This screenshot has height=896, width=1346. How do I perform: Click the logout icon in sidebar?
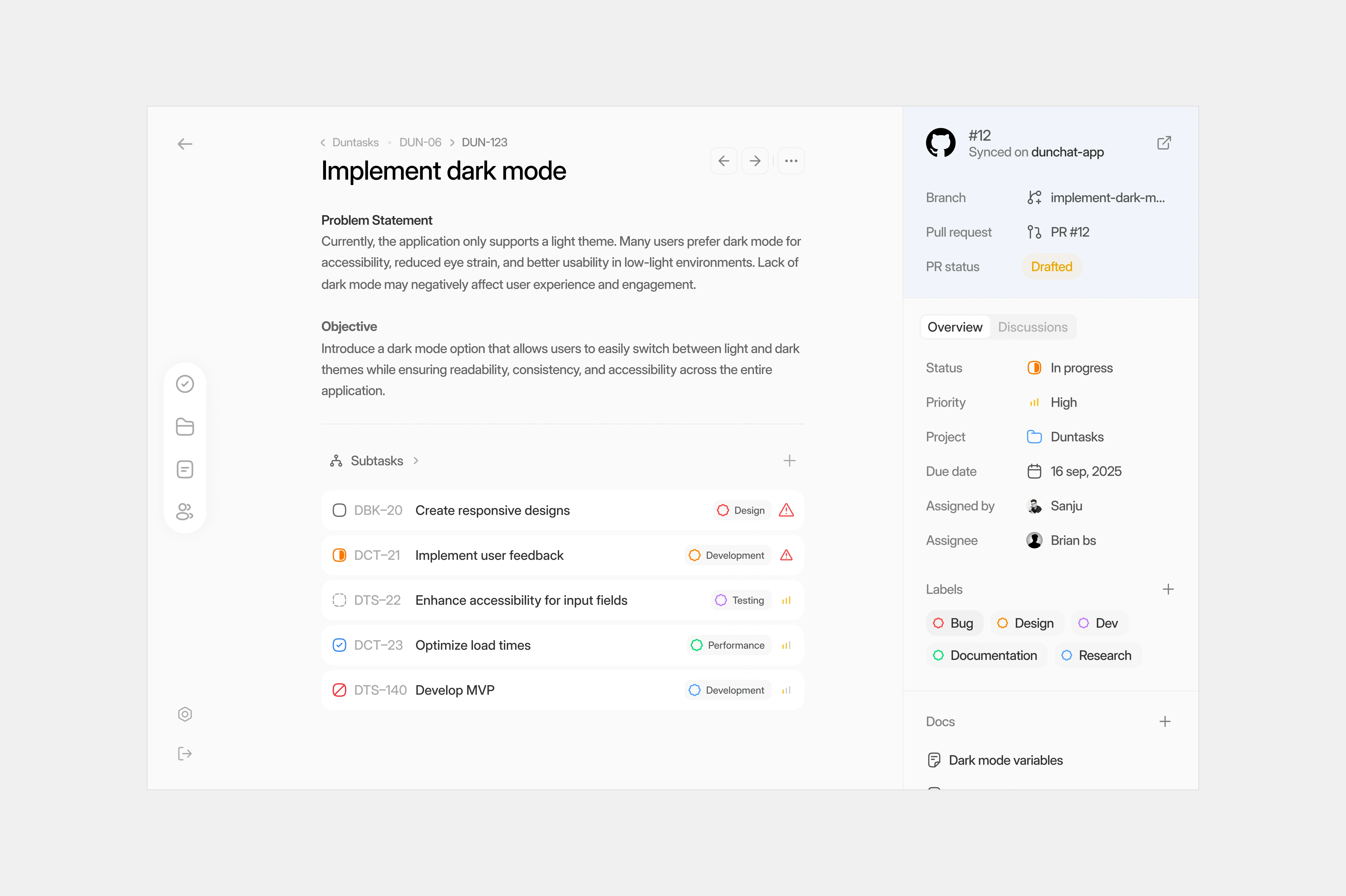click(x=185, y=754)
